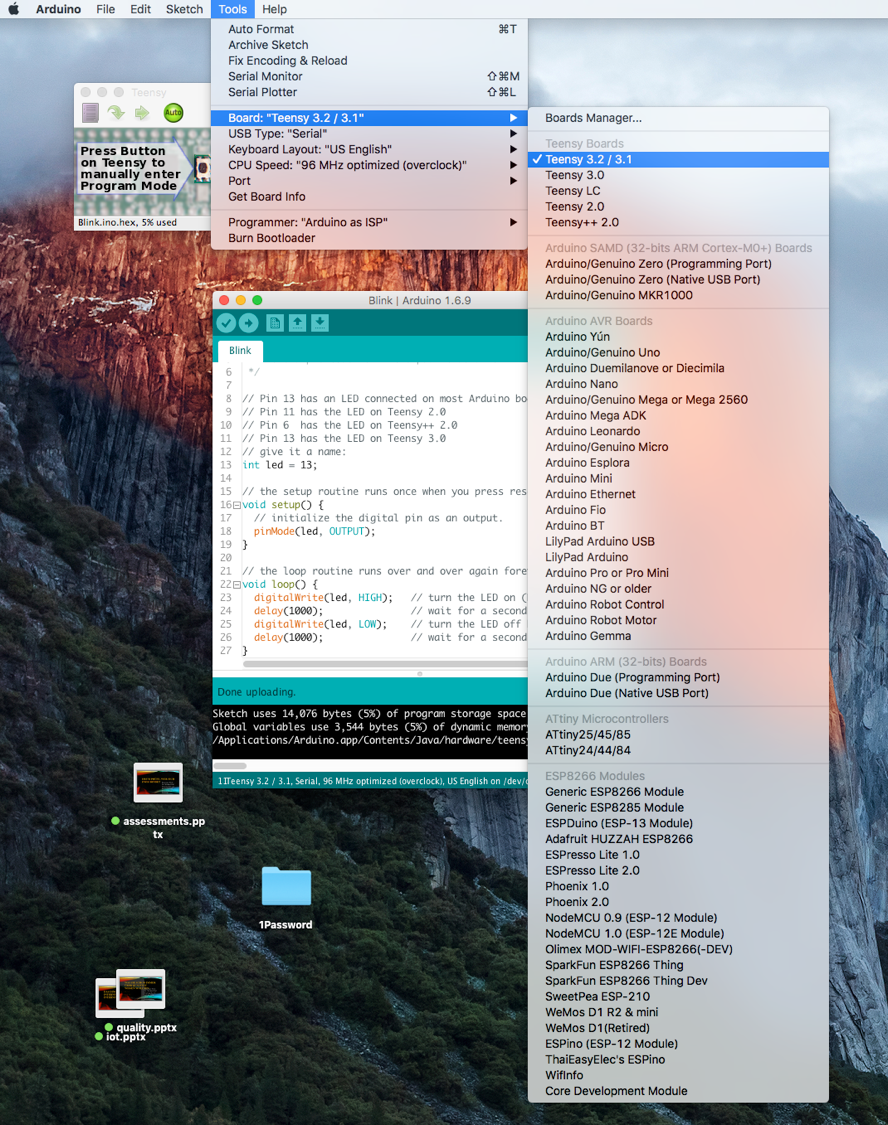The image size is (888, 1125).
Task: Select NodeMCU 1.0 (ESP-12E Module)
Action: pyautogui.click(x=679, y=933)
